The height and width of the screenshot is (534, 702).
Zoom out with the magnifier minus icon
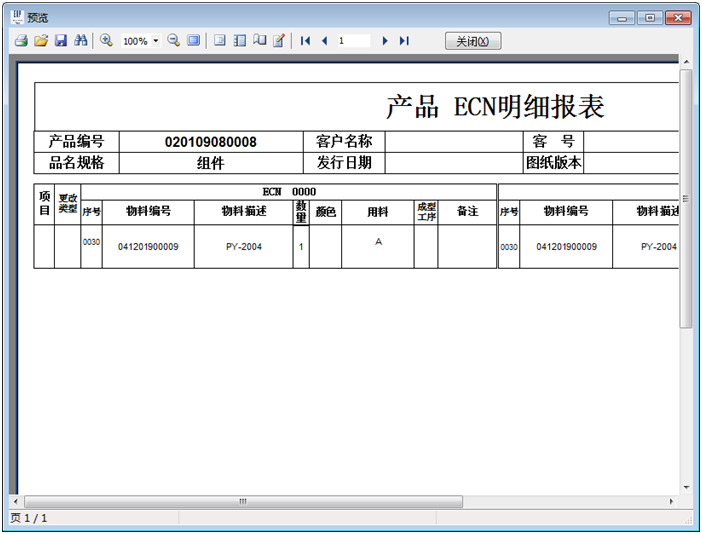click(x=173, y=41)
